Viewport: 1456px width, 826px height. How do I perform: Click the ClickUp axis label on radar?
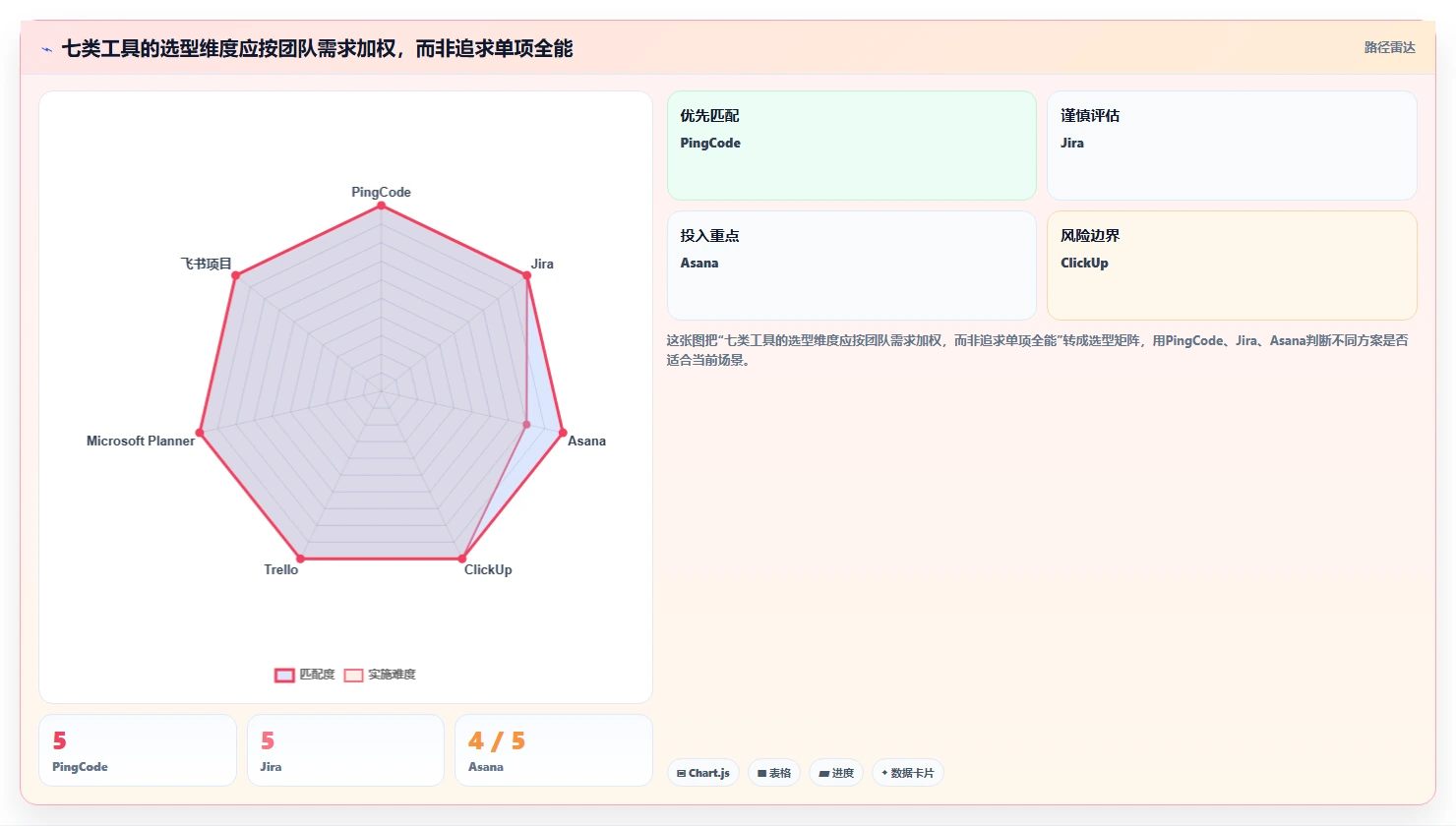click(x=488, y=569)
